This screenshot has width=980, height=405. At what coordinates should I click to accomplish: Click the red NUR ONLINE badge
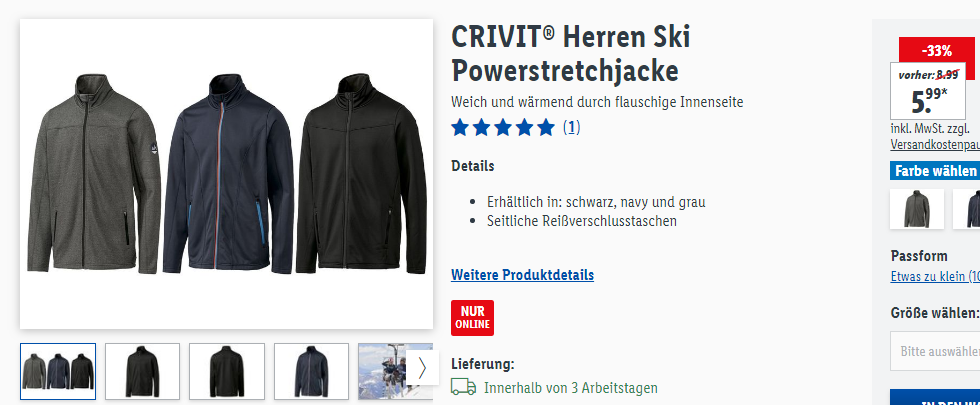[472, 318]
